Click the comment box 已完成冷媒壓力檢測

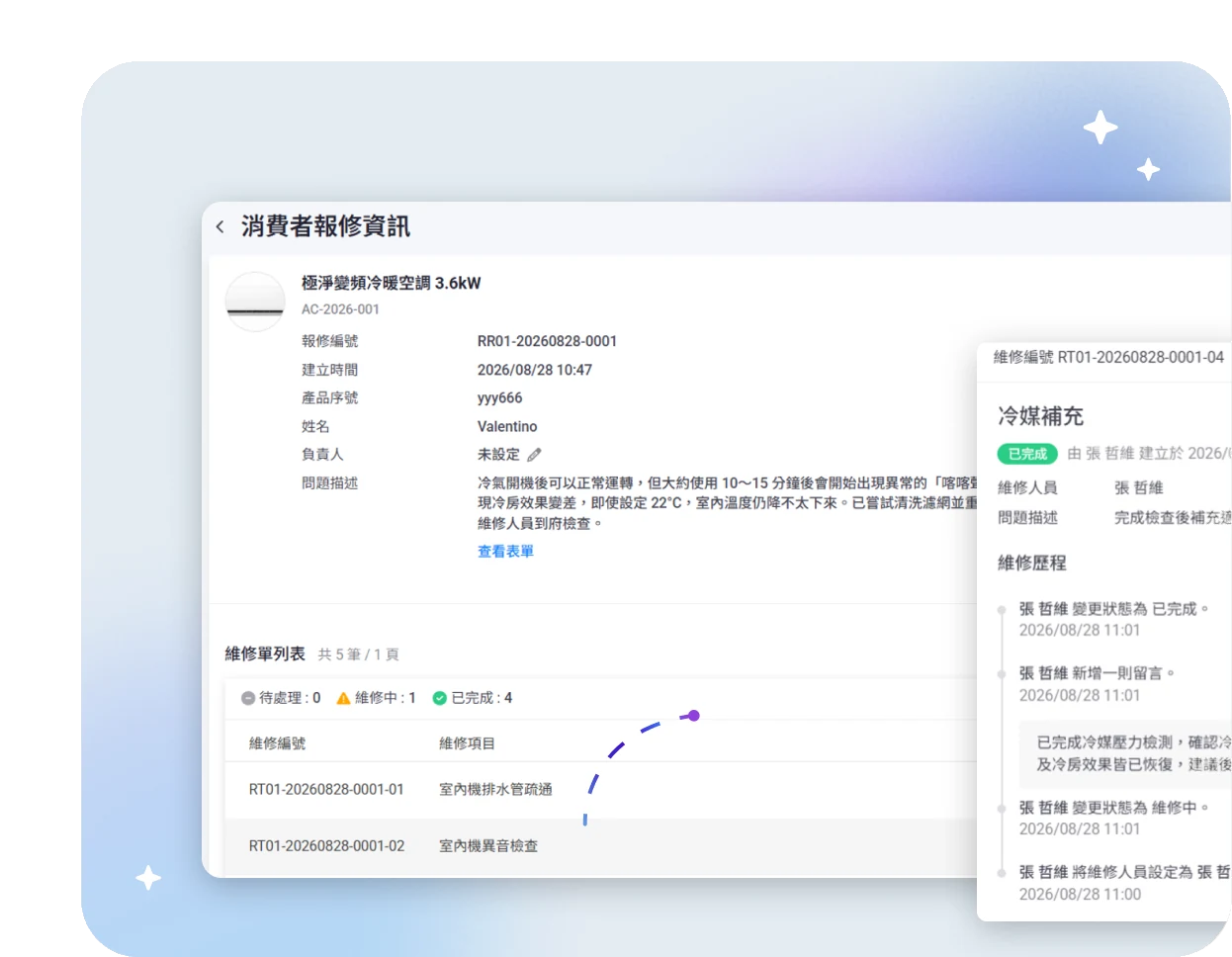pyautogui.click(x=1125, y=754)
